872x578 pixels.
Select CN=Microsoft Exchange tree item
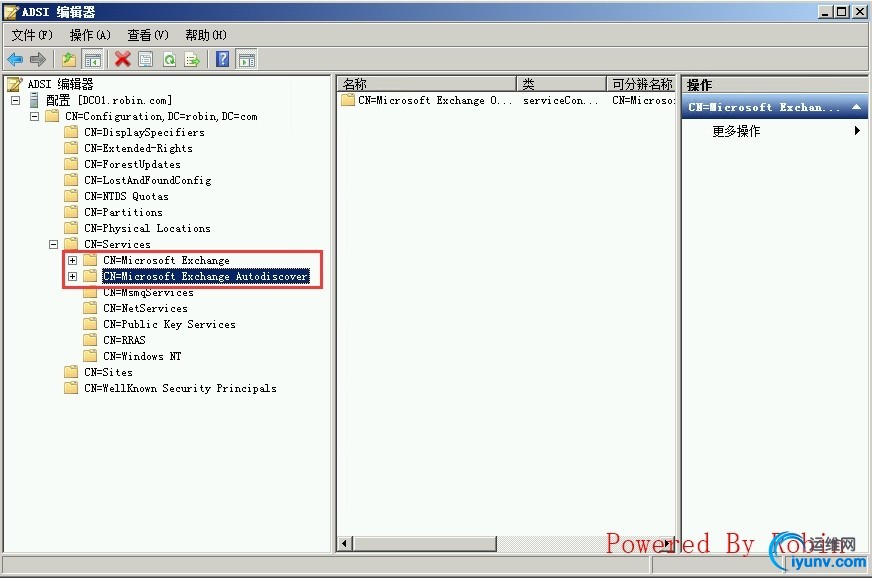166,260
